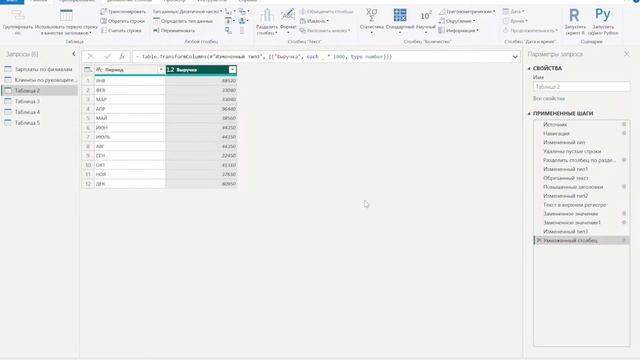Select query Таблица 4
Image resolution: width=640 pixels, height=360 pixels.
click(40, 112)
